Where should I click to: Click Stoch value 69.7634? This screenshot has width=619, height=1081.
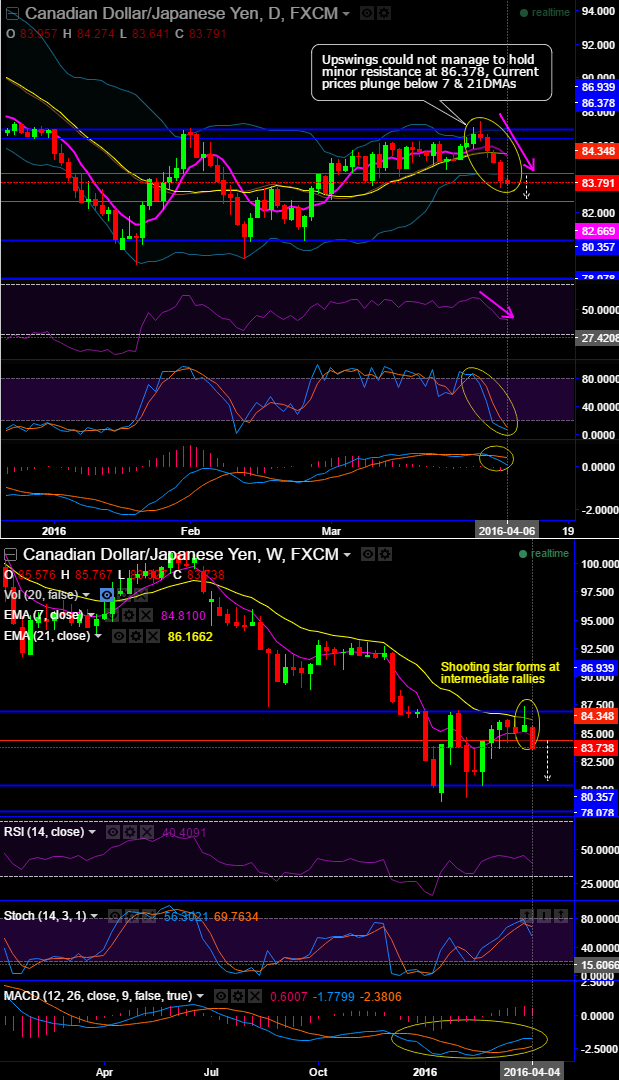(235, 916)
